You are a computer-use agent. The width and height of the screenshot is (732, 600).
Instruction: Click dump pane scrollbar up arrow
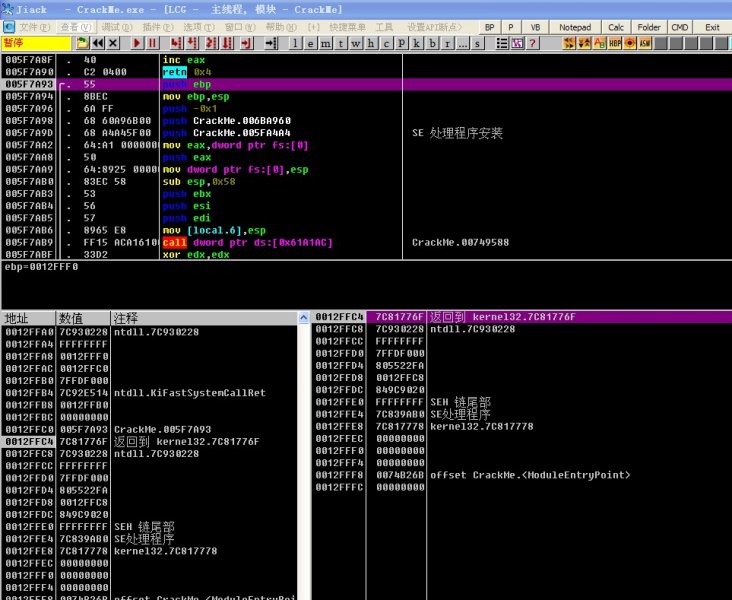303,318
